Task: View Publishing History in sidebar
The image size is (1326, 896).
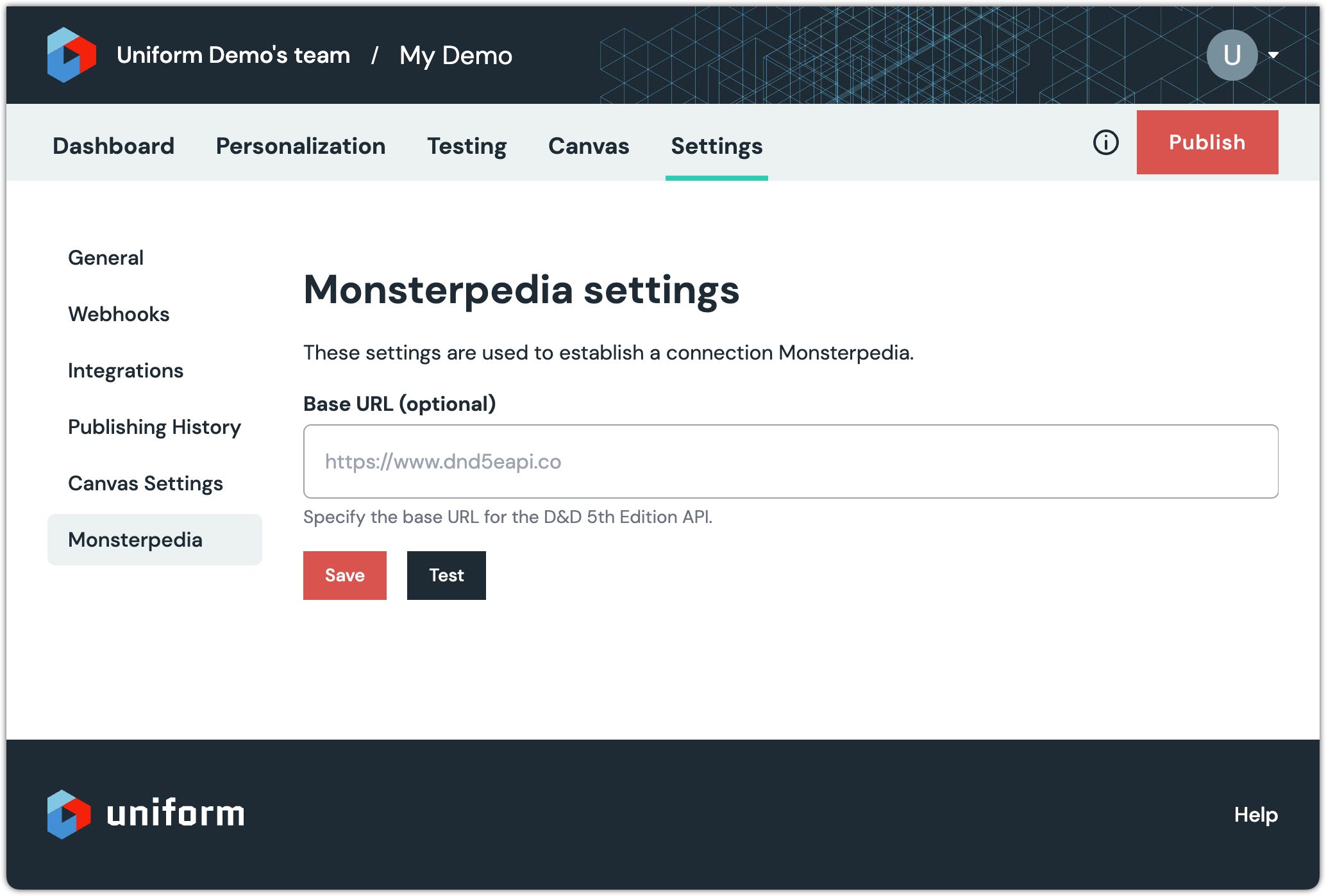Action: tap(155, 427)
